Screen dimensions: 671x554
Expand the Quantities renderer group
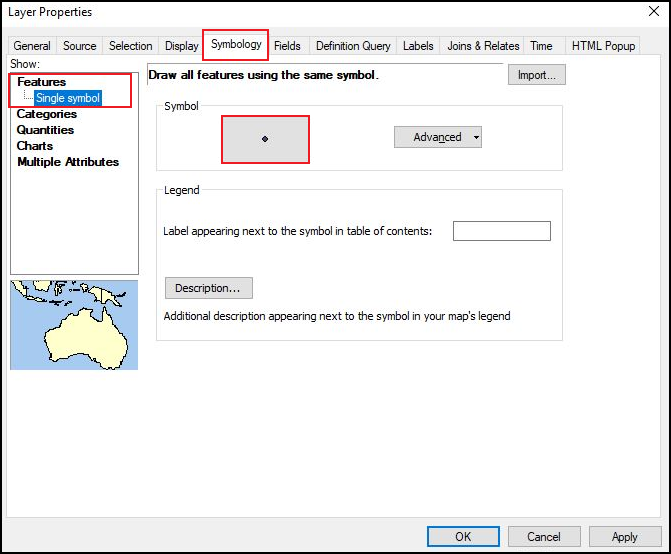45,130
